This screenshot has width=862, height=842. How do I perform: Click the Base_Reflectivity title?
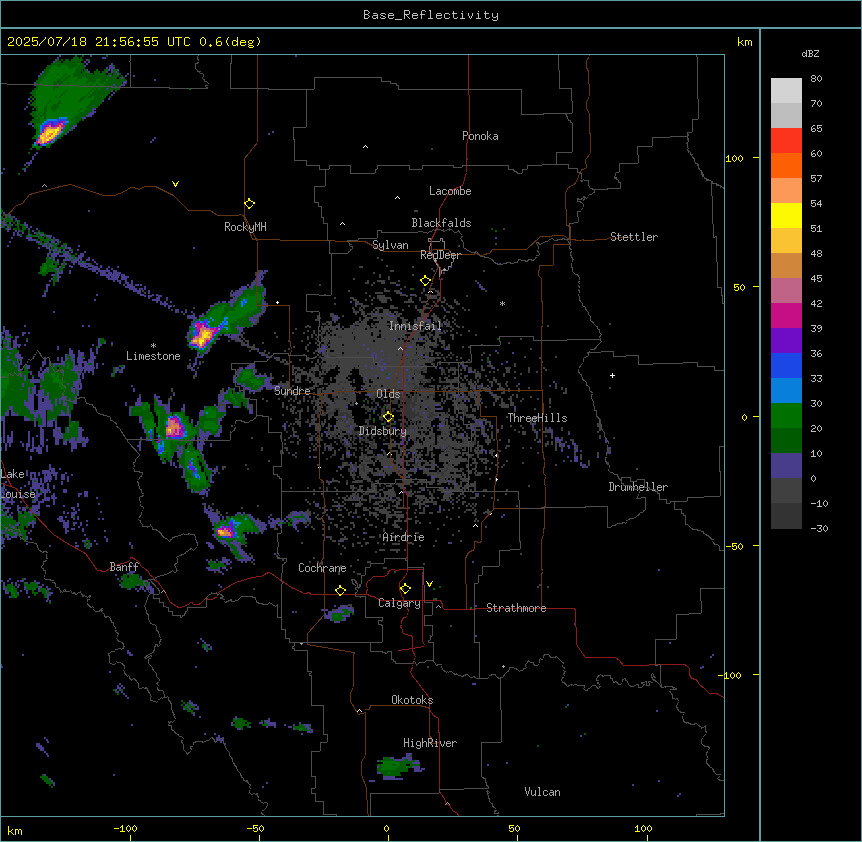(x=431, y=15)
